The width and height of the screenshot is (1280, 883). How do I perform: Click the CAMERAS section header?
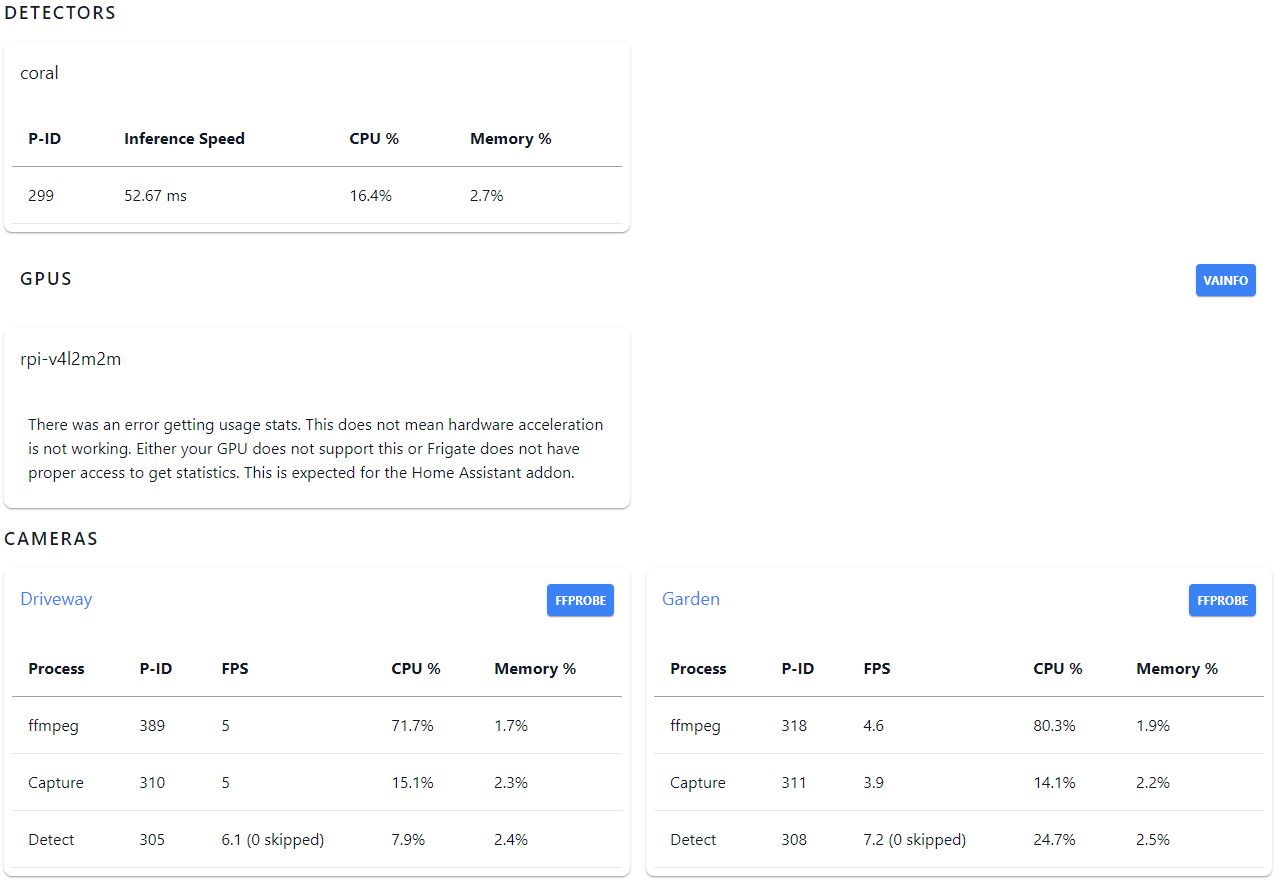click(51, 538)
